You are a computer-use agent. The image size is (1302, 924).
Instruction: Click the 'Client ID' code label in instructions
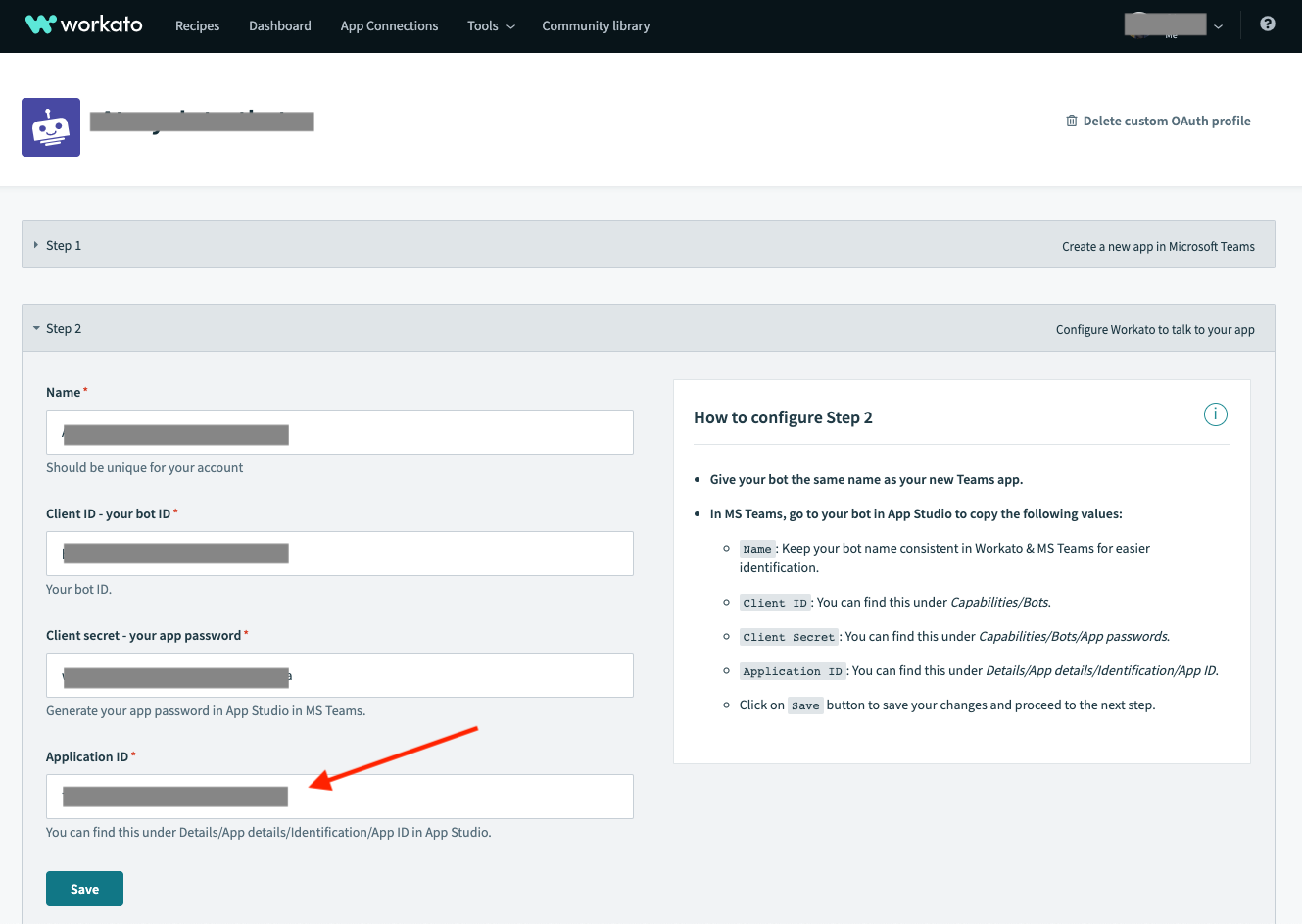click(x=775, y=603)
